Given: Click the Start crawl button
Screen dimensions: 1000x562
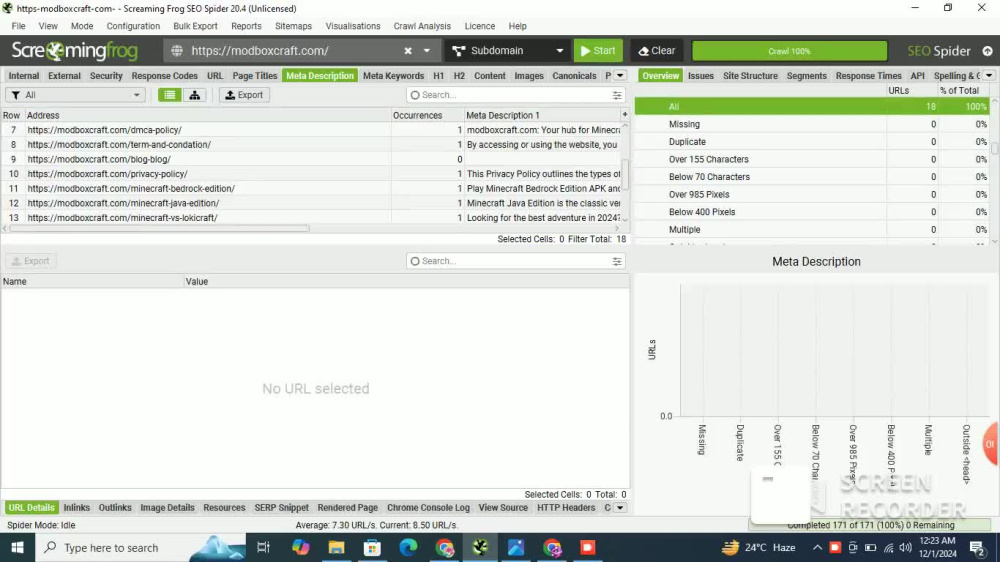Looking at the screenshot, I should point(598,51).
